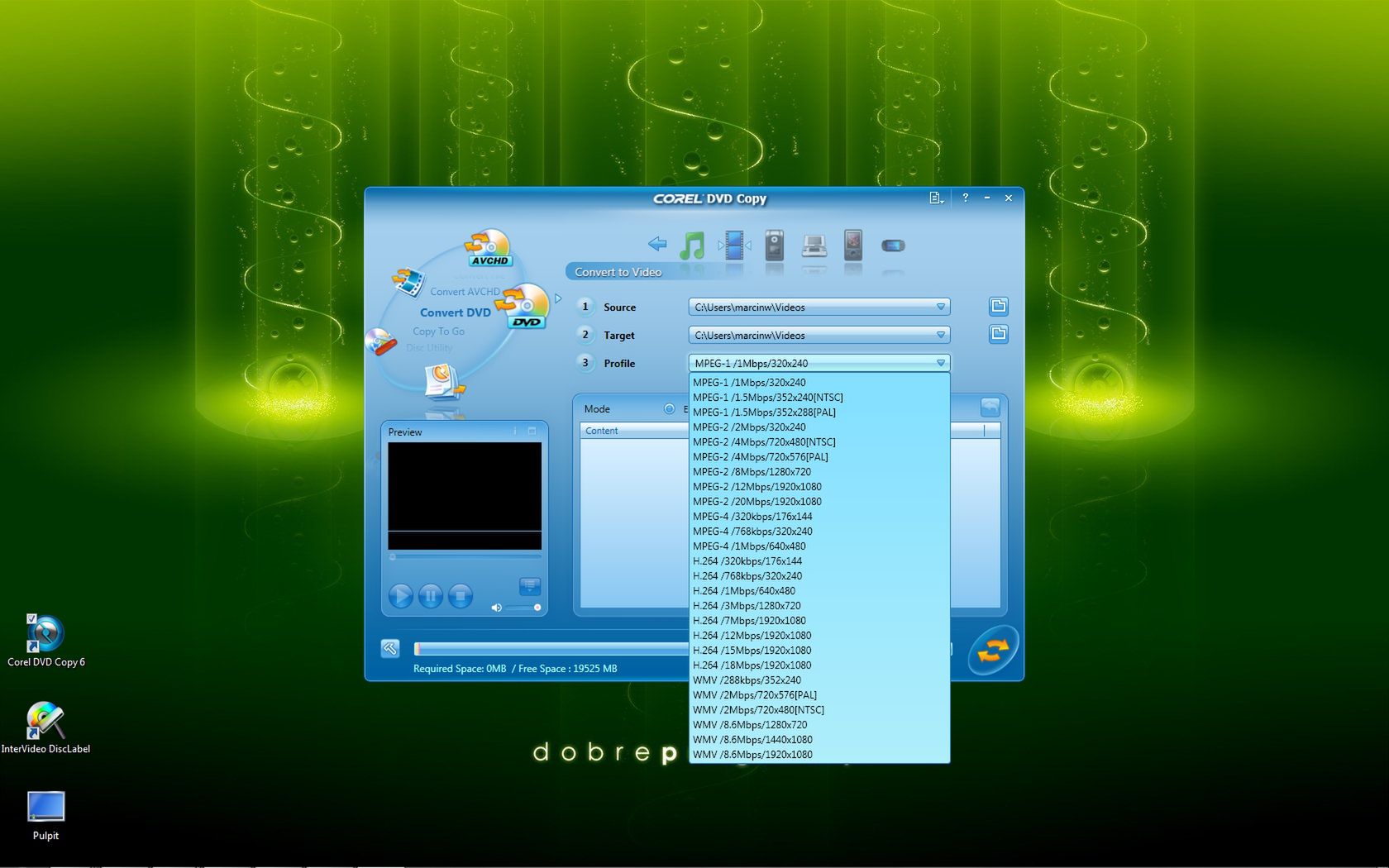1389x868 pixels.
Task: Pause the preview video
Action: point(431,596)
